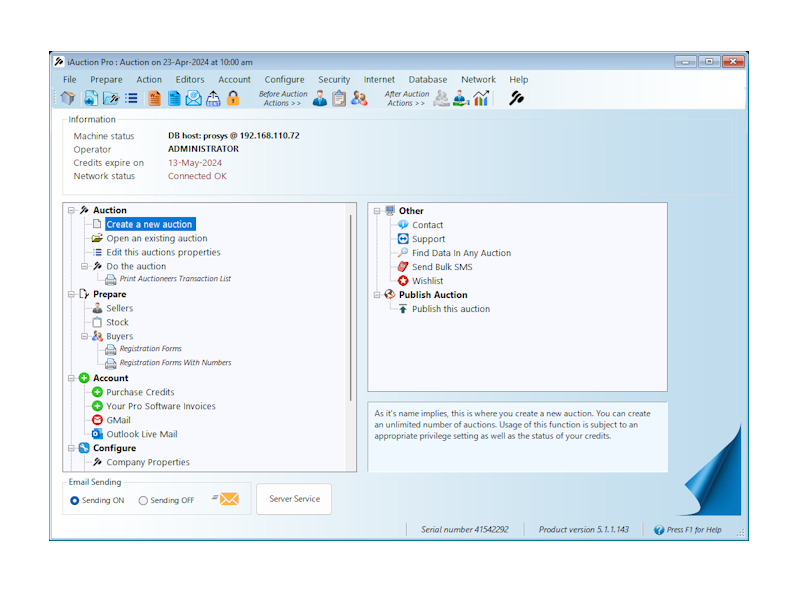Click the black gavel toolbar icon
Viewport: 798px width, 592px height.
pos(516,98)
